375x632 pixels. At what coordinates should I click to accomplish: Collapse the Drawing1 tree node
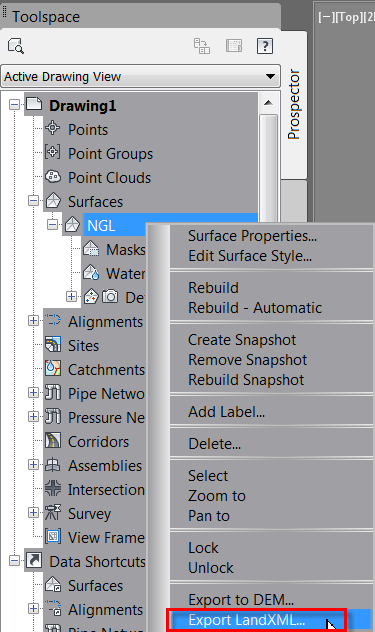point(14,105)
